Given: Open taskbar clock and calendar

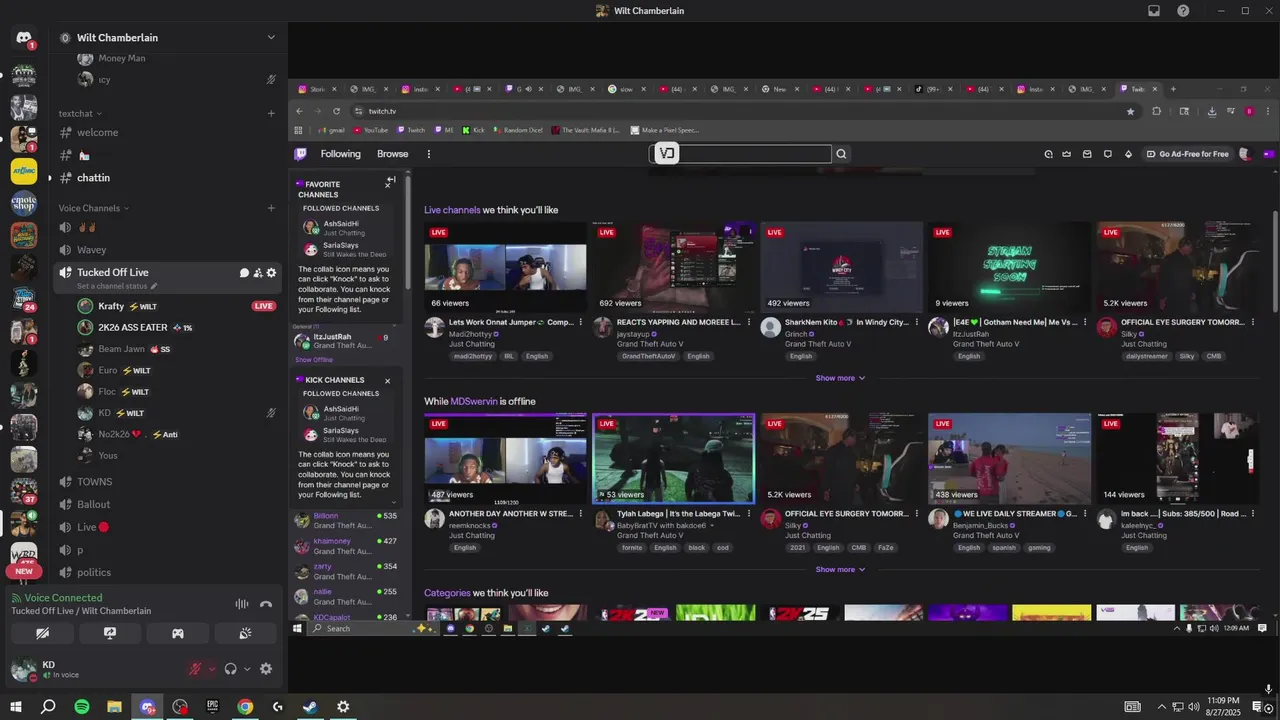Looking at the screenshot, I should click(1222, 706).
